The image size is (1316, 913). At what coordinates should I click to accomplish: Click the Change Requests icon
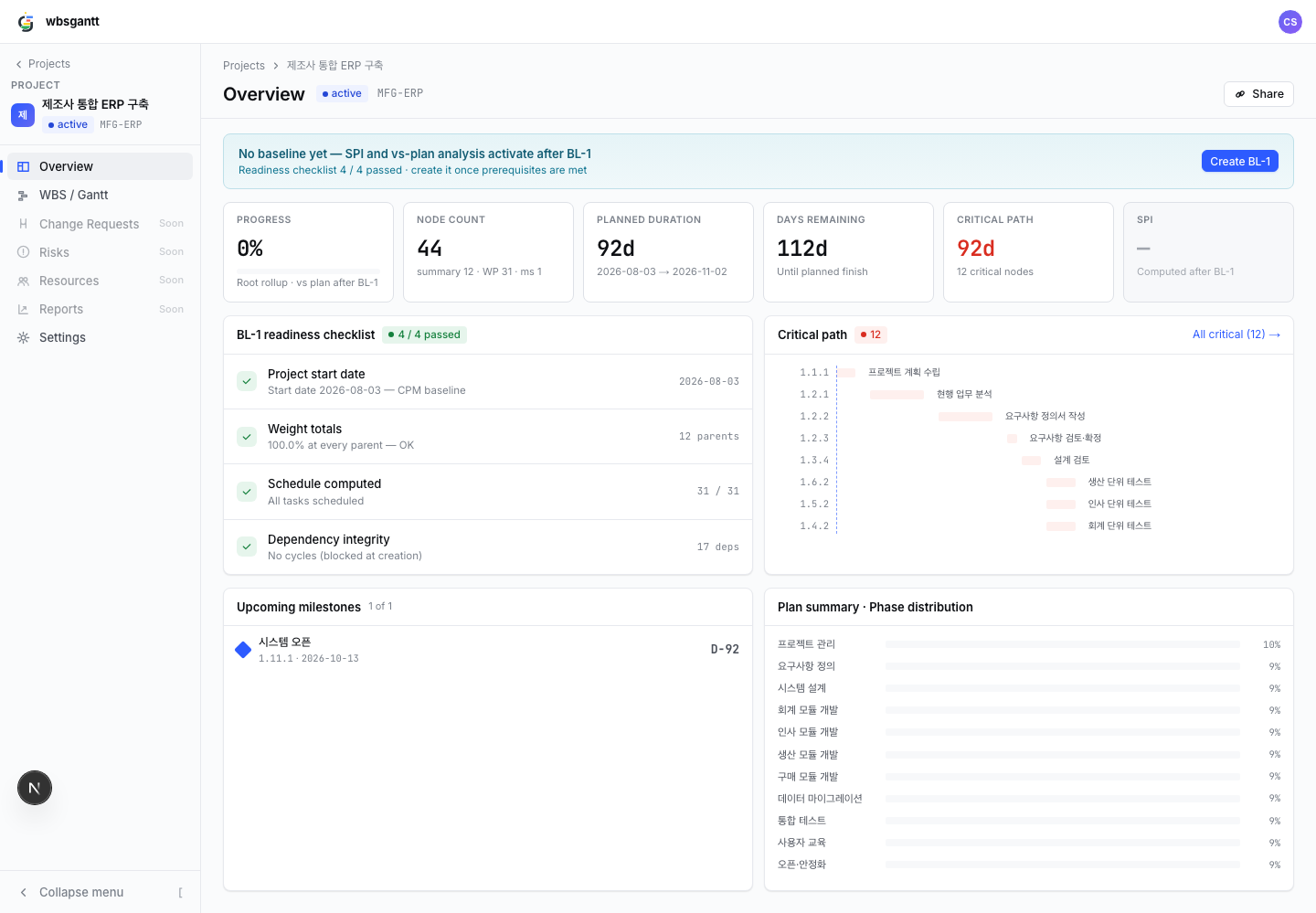coord(24,224)
